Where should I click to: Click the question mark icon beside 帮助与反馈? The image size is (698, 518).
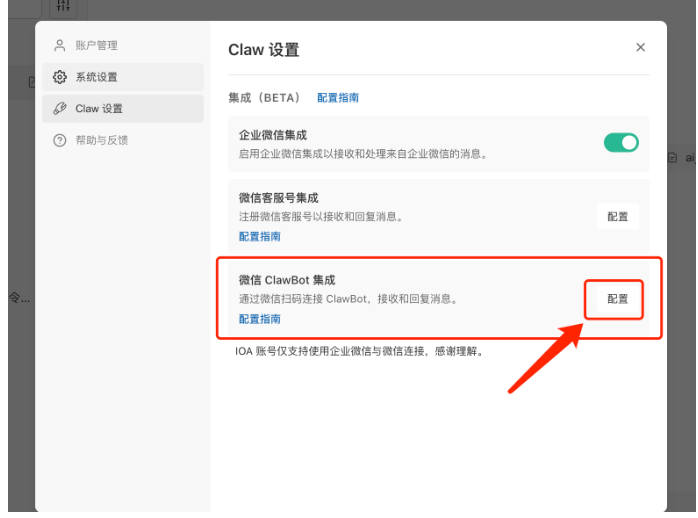tap(60, 140)
